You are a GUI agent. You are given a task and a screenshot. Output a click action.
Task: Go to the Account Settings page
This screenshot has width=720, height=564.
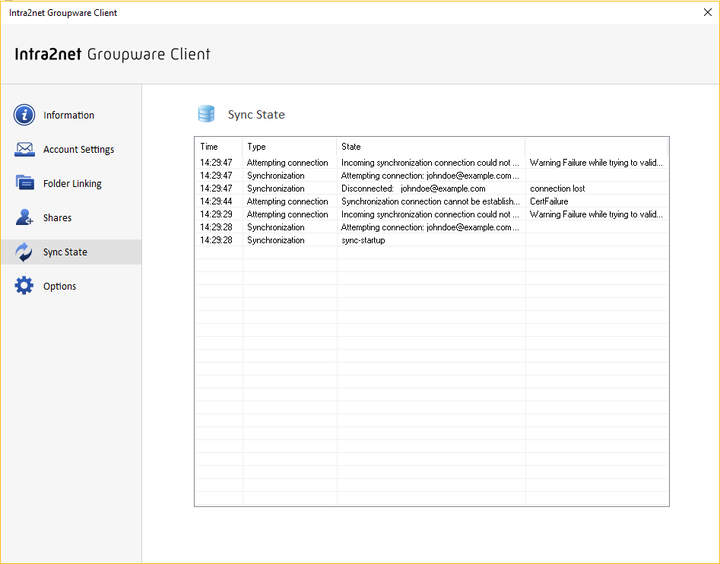tap(71, 149)
